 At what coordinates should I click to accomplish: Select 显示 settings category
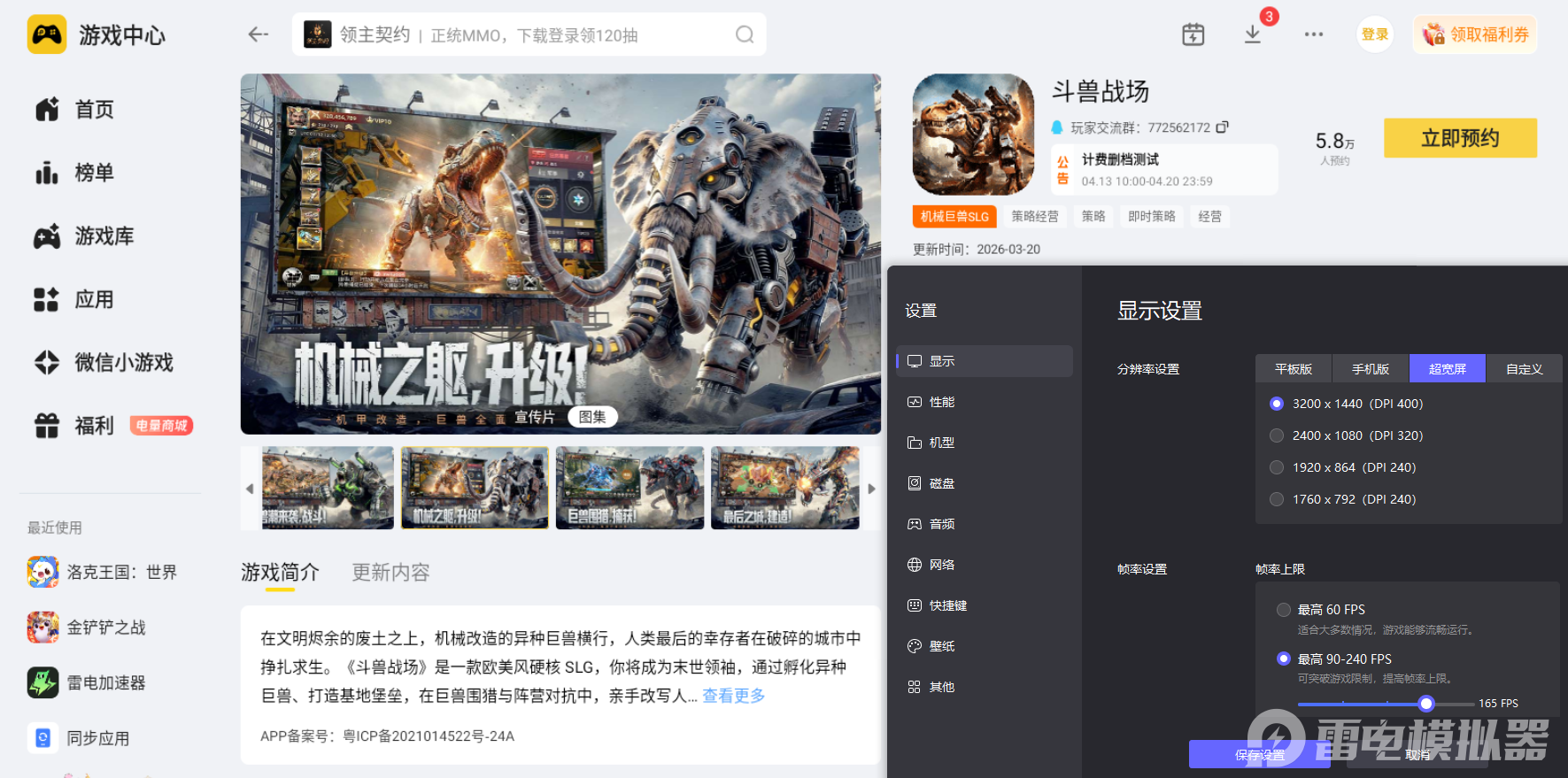point(985,361)
